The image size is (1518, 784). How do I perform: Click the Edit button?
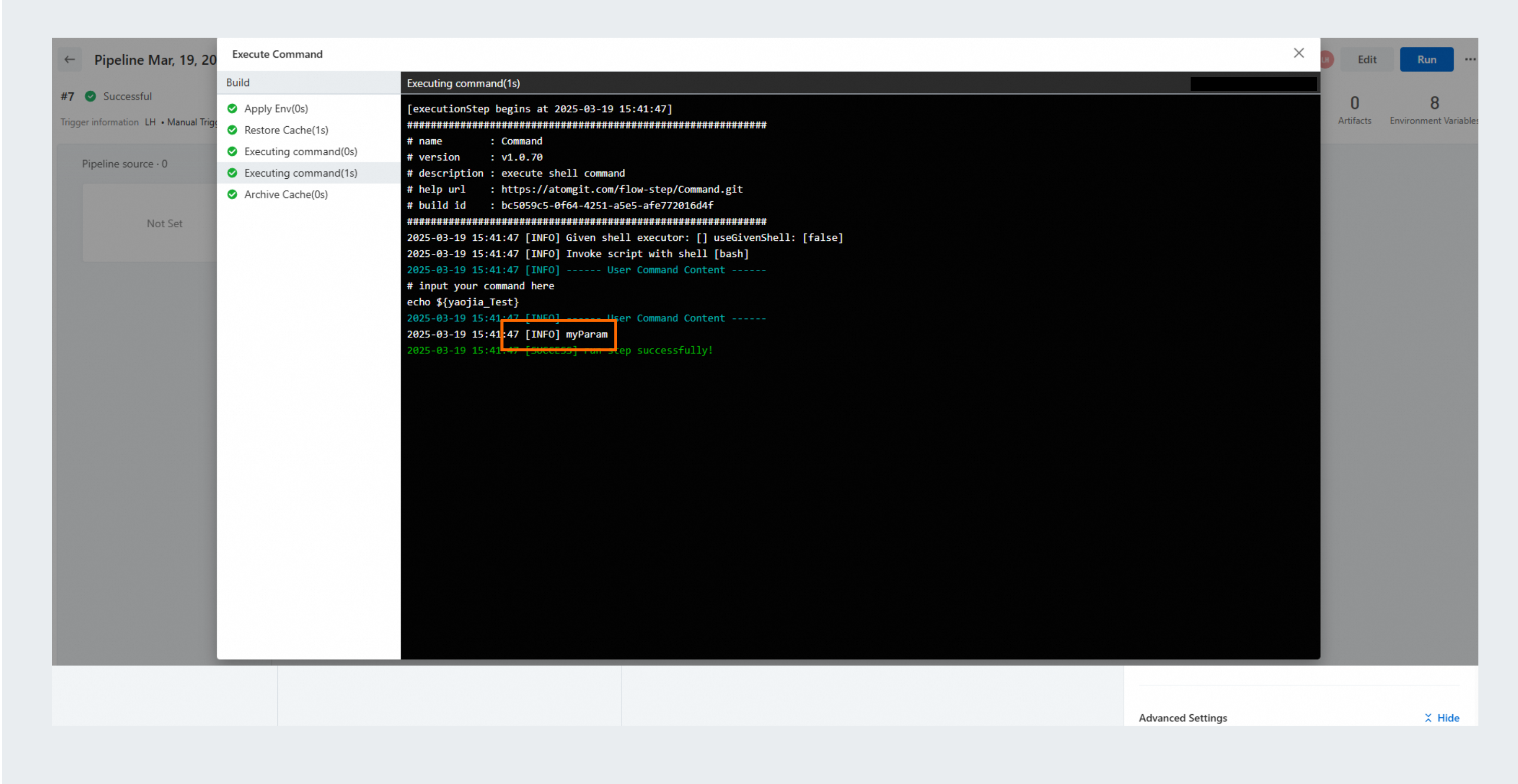pos(1366,59)
